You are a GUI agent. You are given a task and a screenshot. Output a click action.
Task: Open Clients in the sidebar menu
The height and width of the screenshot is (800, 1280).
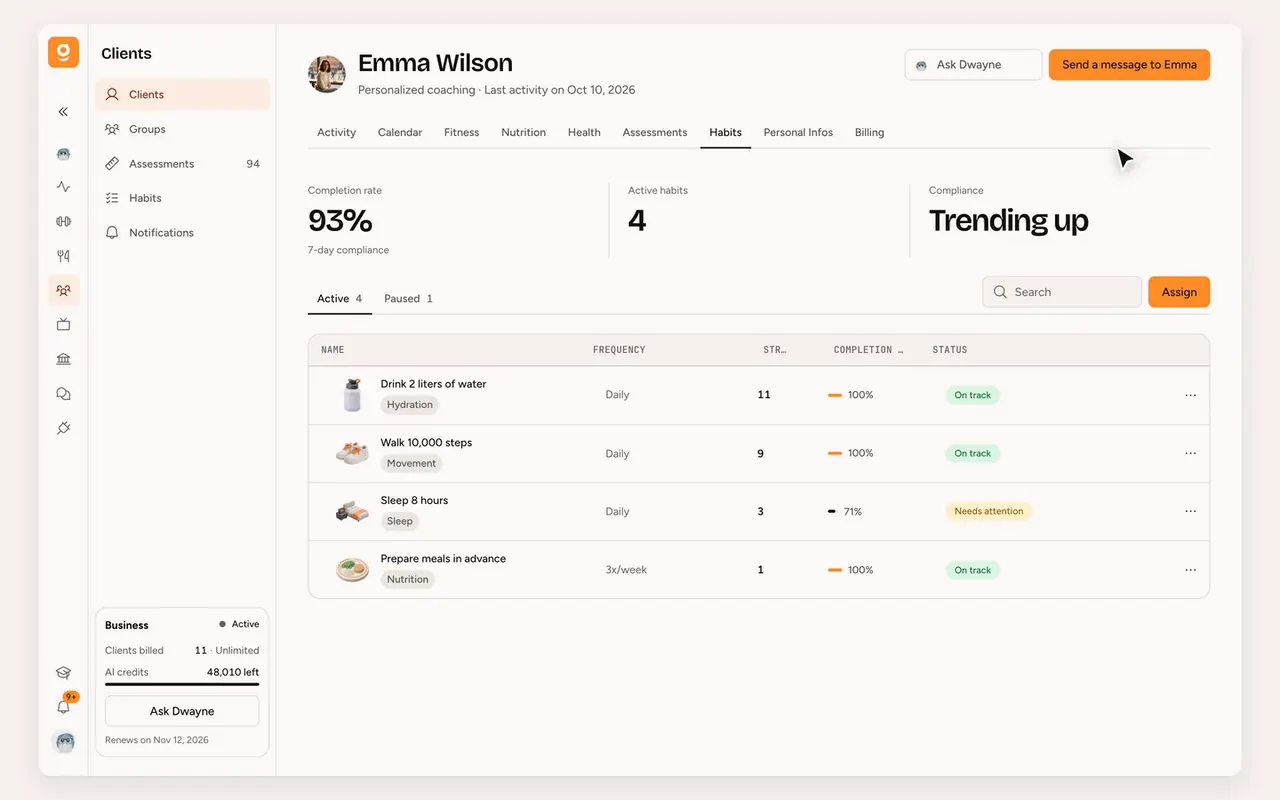[x=182, y=94]
